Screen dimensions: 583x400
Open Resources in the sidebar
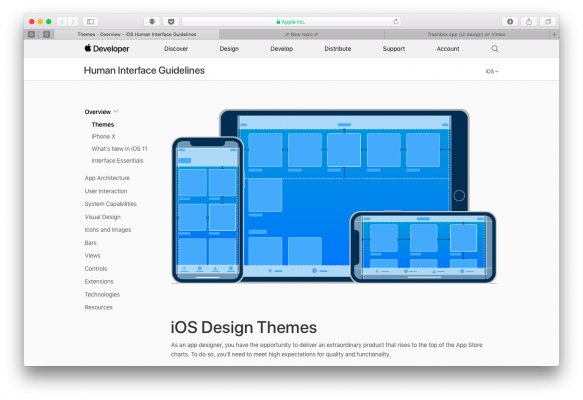(99, 307)
